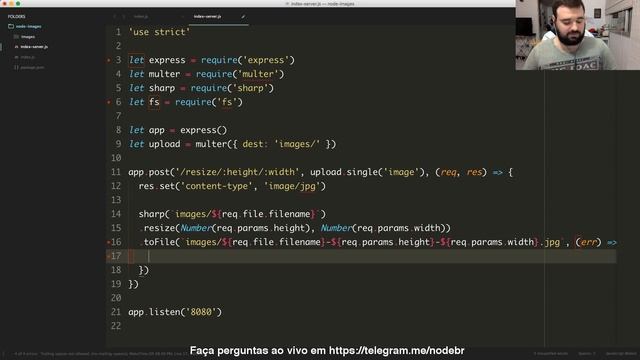Switch to the index.js tab

[141, 17]
